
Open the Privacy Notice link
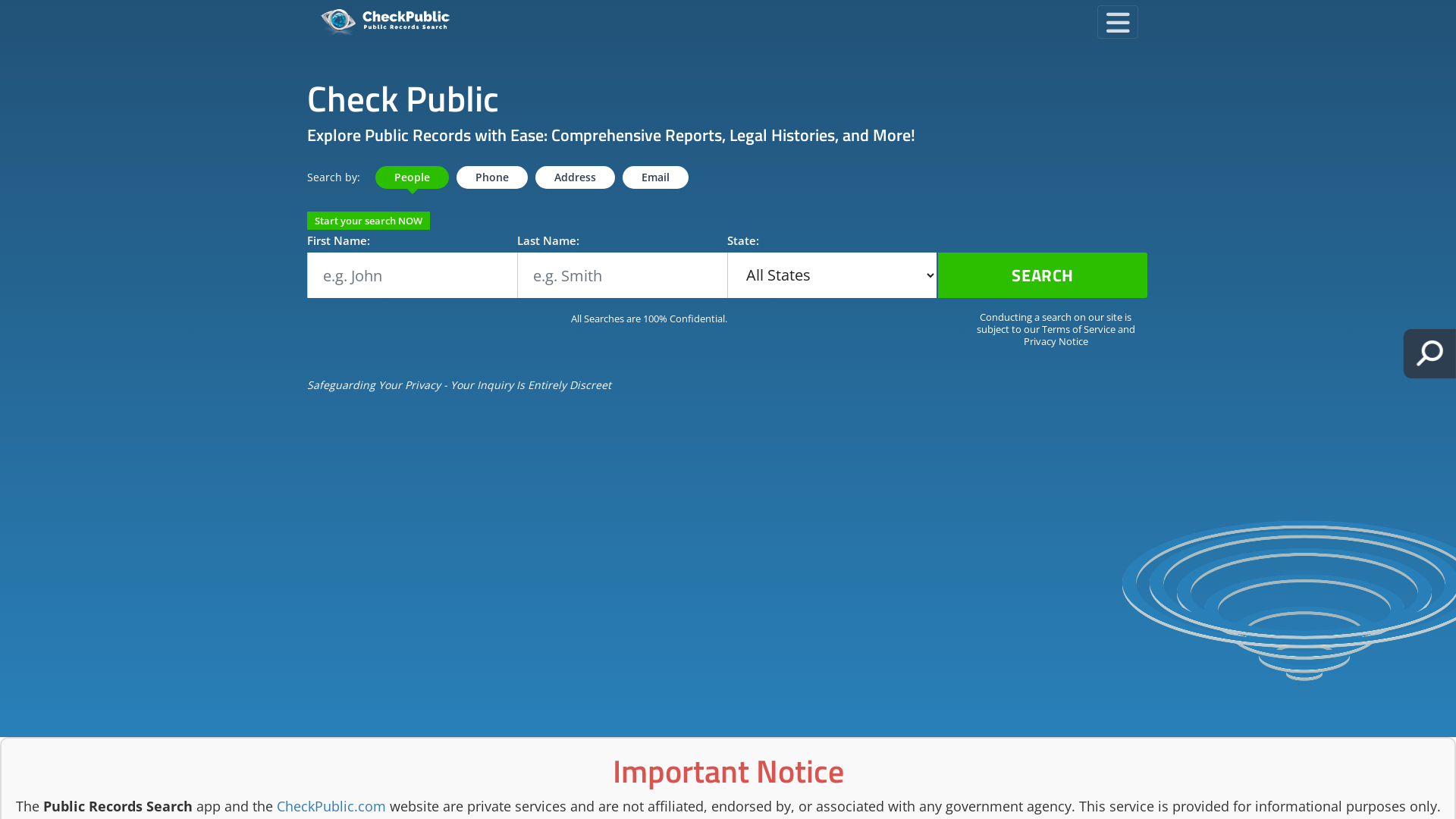pyautogui.click(x=1056, y=341)
